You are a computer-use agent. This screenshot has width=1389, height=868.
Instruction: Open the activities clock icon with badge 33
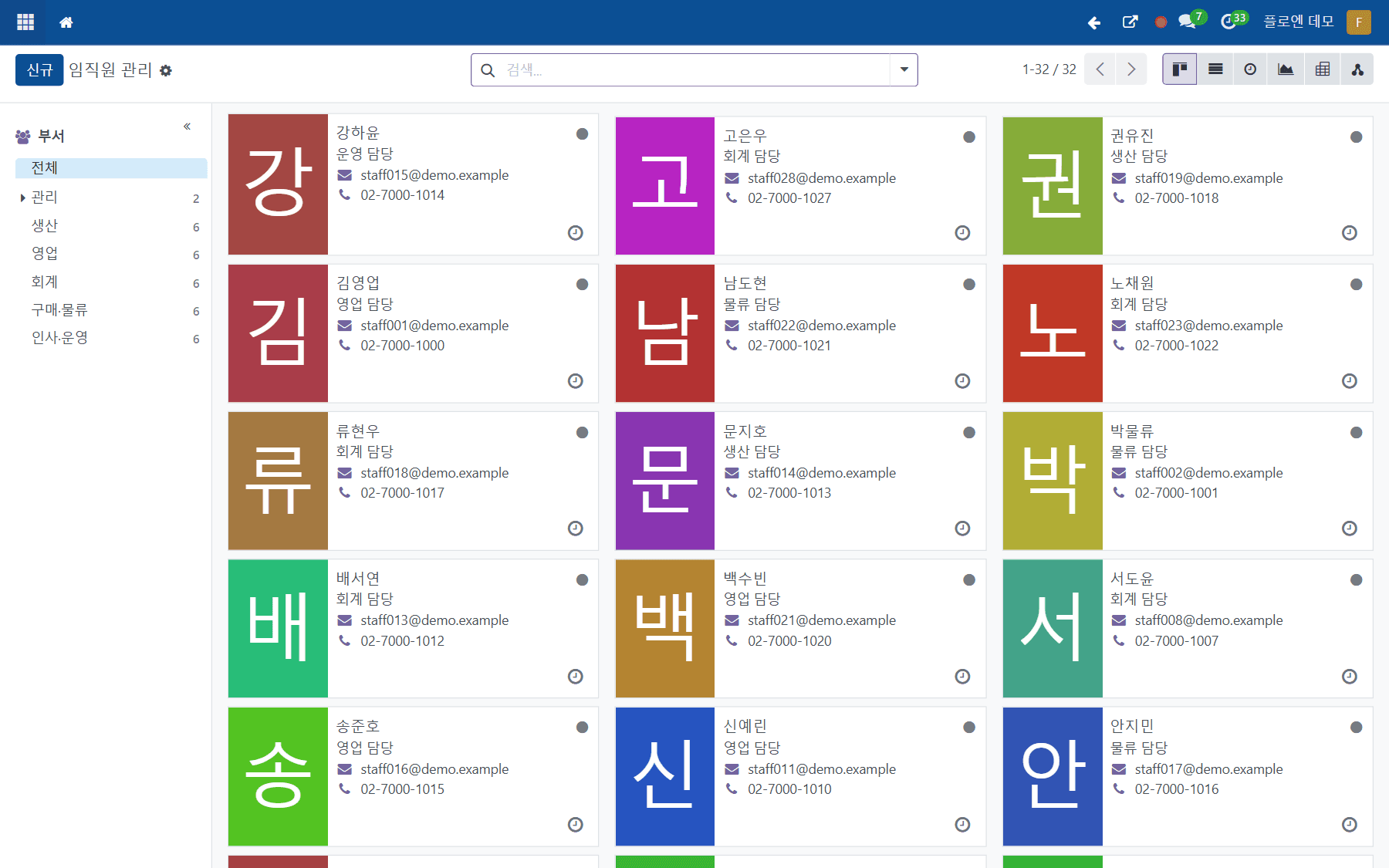(x=1234, y=20)
